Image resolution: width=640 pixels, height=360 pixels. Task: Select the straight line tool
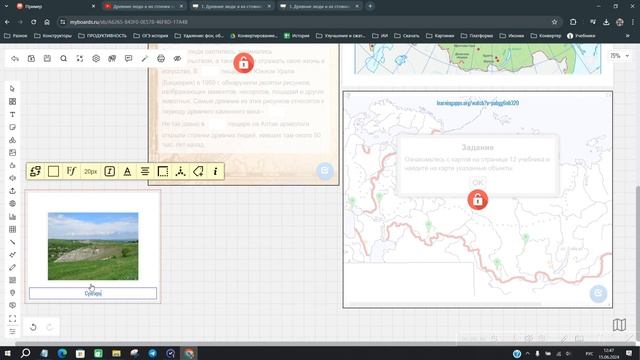click(12, 242)
